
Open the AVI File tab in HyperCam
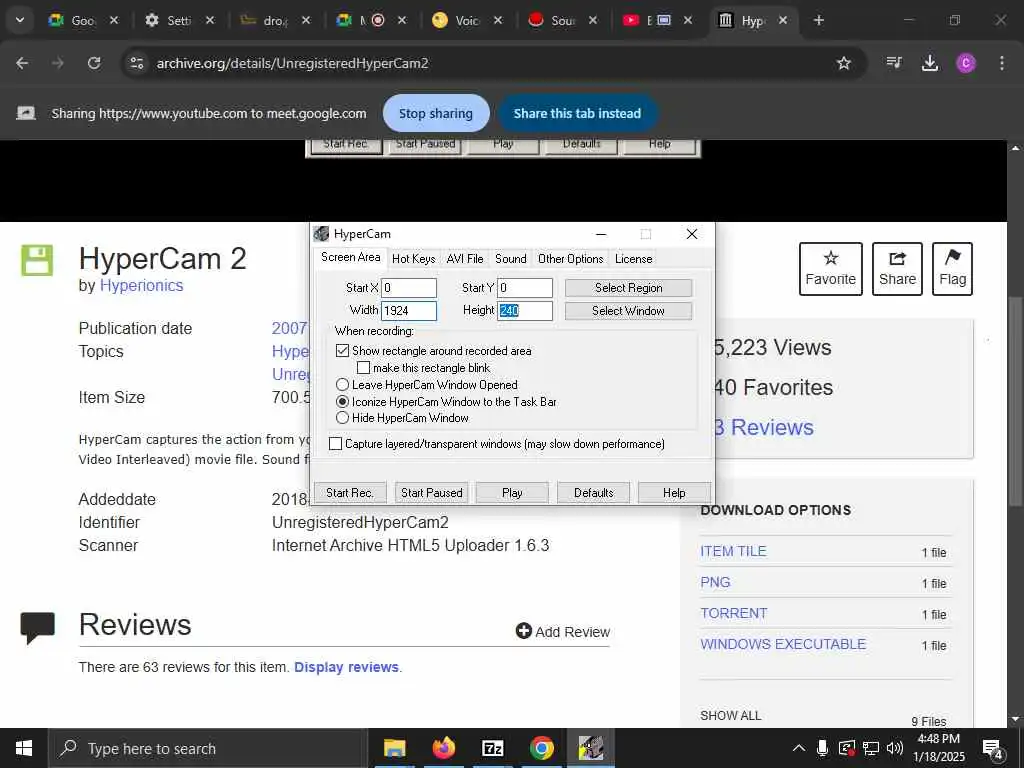pyautogui.click(x=465, y=259)
